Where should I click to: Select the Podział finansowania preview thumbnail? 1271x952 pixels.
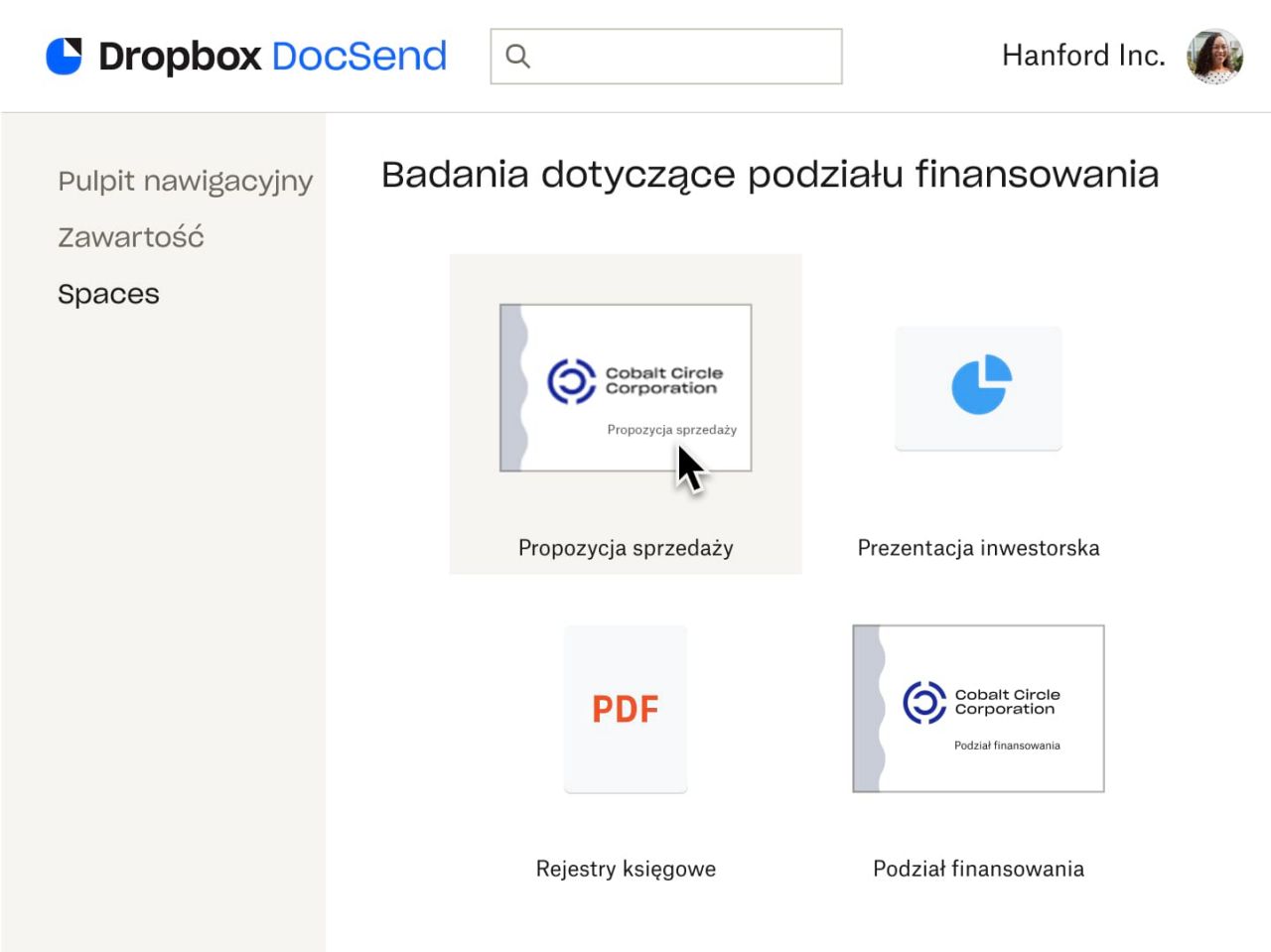click(978, 708)
